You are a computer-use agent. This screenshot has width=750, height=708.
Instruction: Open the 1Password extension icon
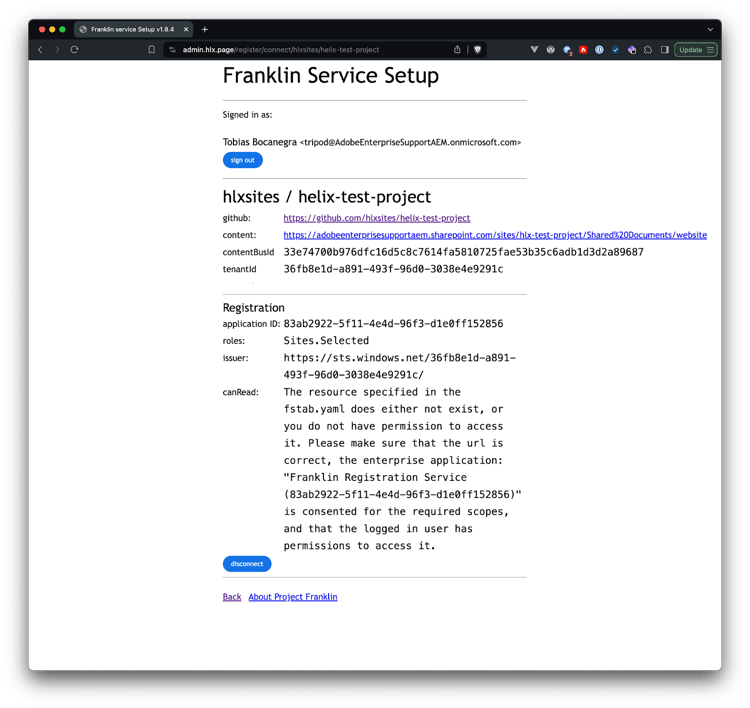[599, 50]
